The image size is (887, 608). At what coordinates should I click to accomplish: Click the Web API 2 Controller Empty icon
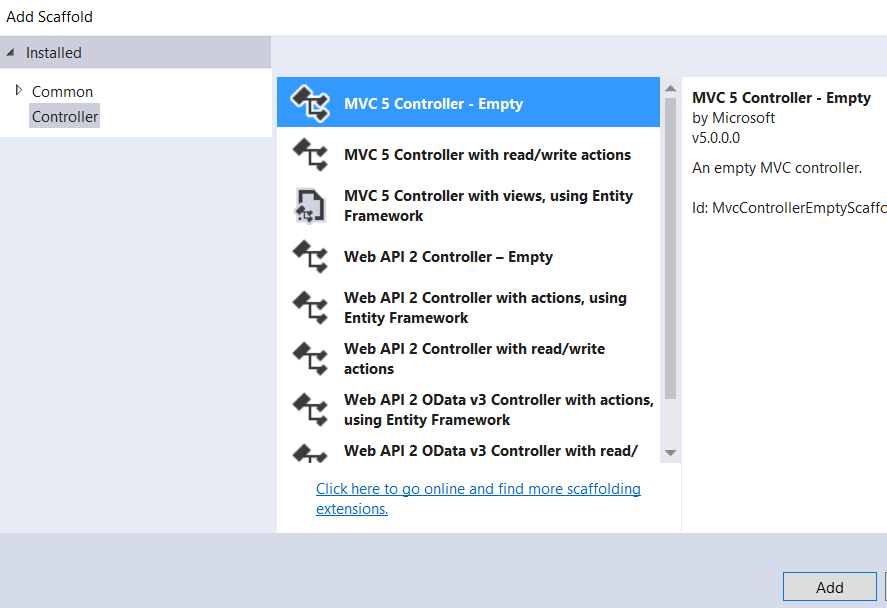coord(310,256)
